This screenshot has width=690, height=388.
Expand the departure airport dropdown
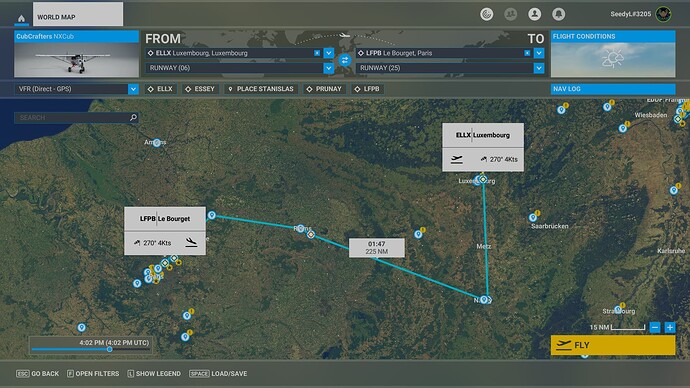(329, 53)
